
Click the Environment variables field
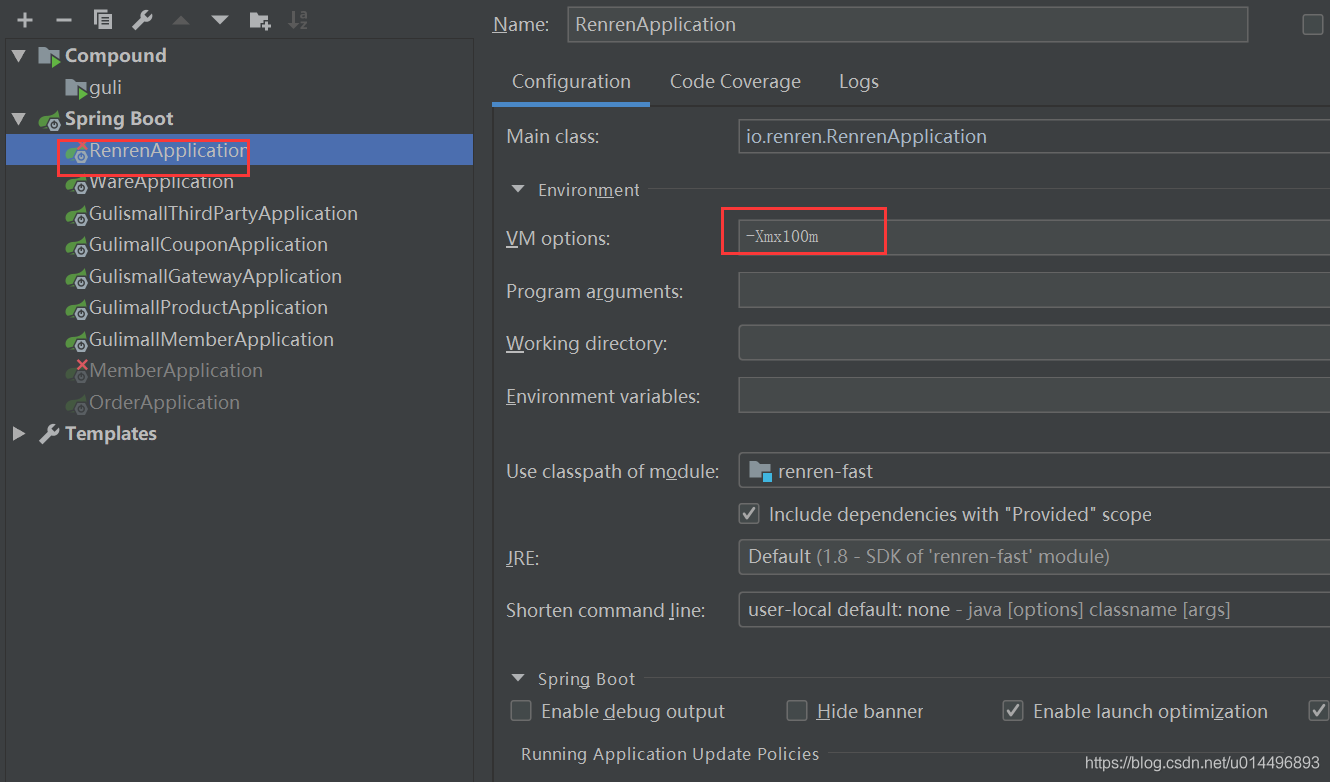point(1034,395)
